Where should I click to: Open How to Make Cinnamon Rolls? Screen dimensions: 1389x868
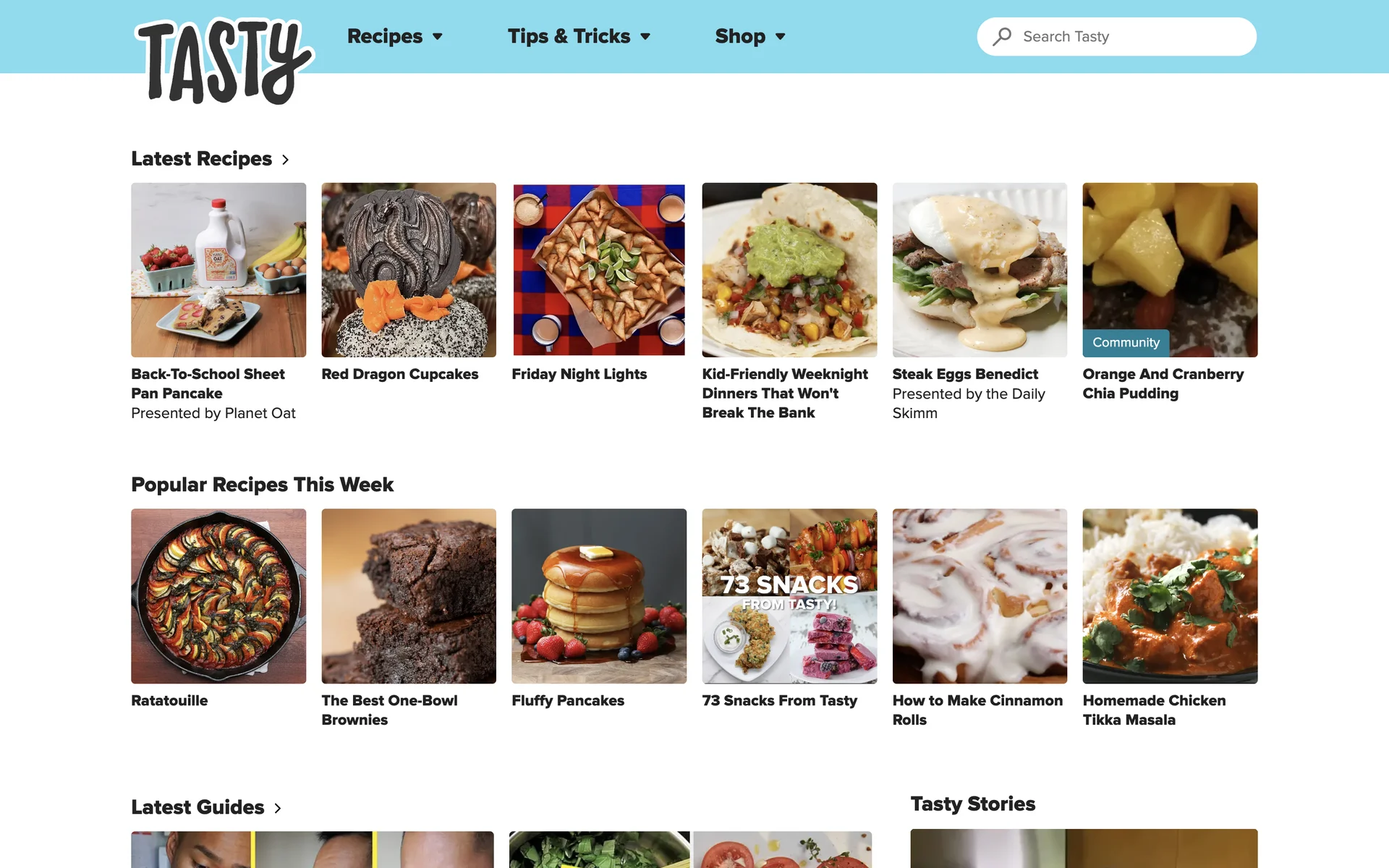click(x=977, y=710)
